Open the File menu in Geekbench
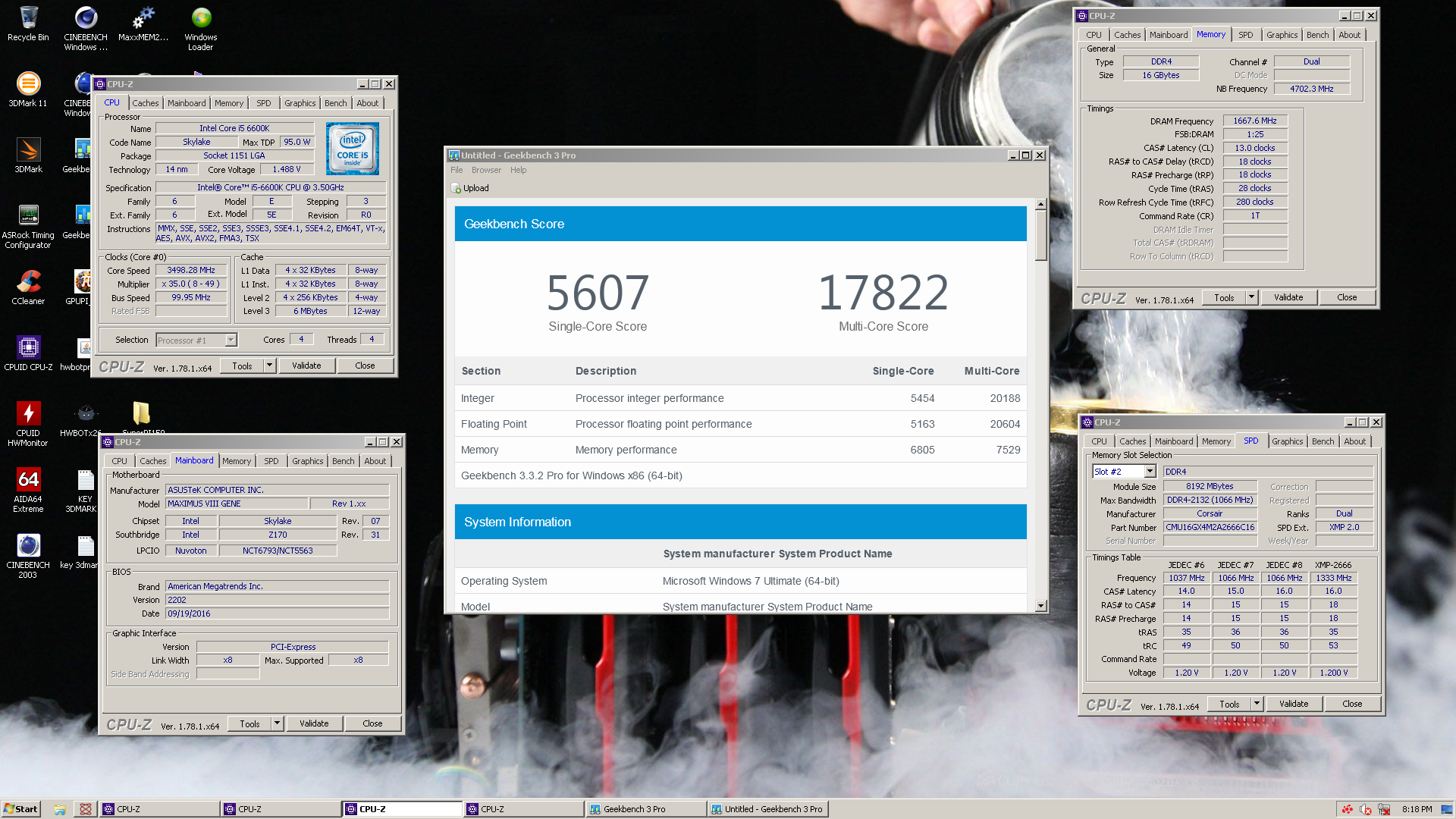Screen dimensions: 1456x819 (x=457, y=170)
